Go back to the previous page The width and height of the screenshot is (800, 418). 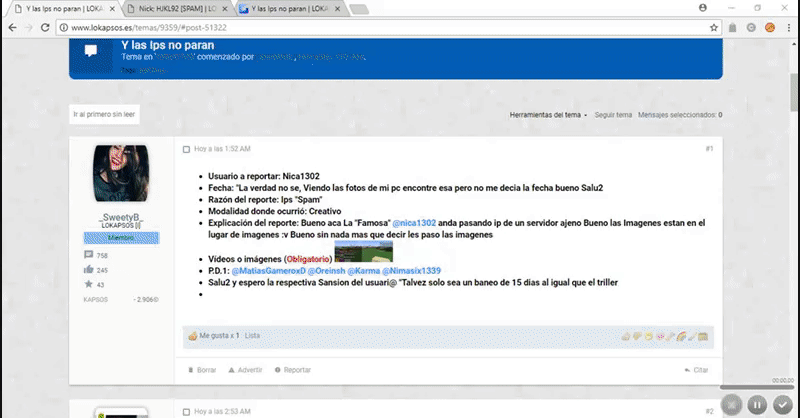tap(12, 28)
